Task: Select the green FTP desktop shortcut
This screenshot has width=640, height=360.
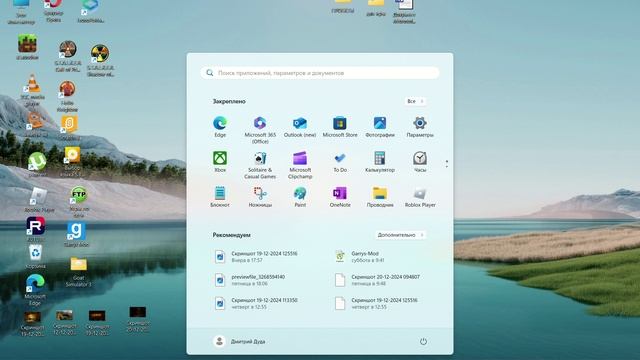Action: (x=78, y=201)
